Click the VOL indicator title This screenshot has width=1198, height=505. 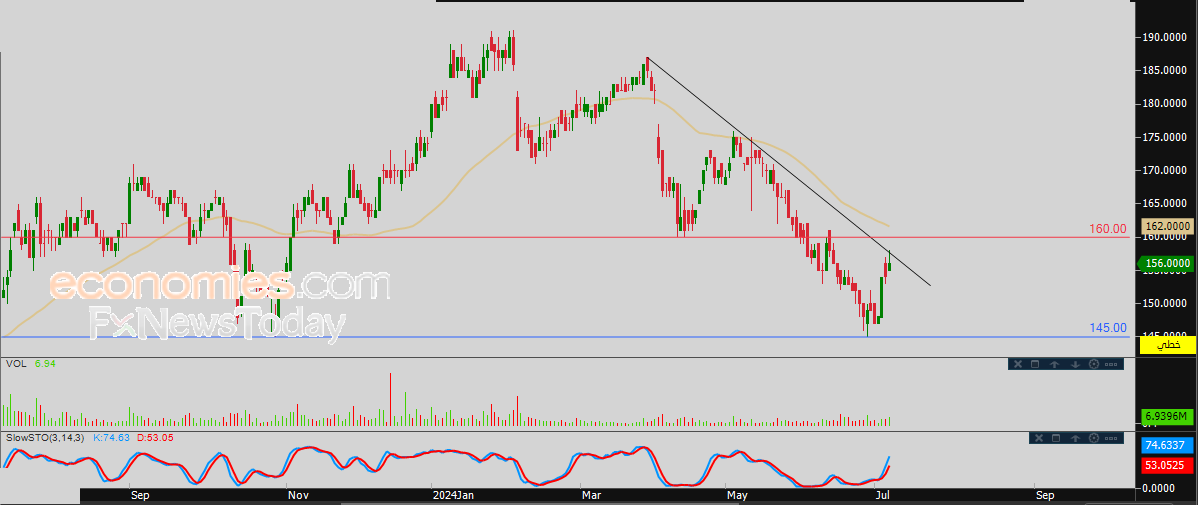coord(15,364)
